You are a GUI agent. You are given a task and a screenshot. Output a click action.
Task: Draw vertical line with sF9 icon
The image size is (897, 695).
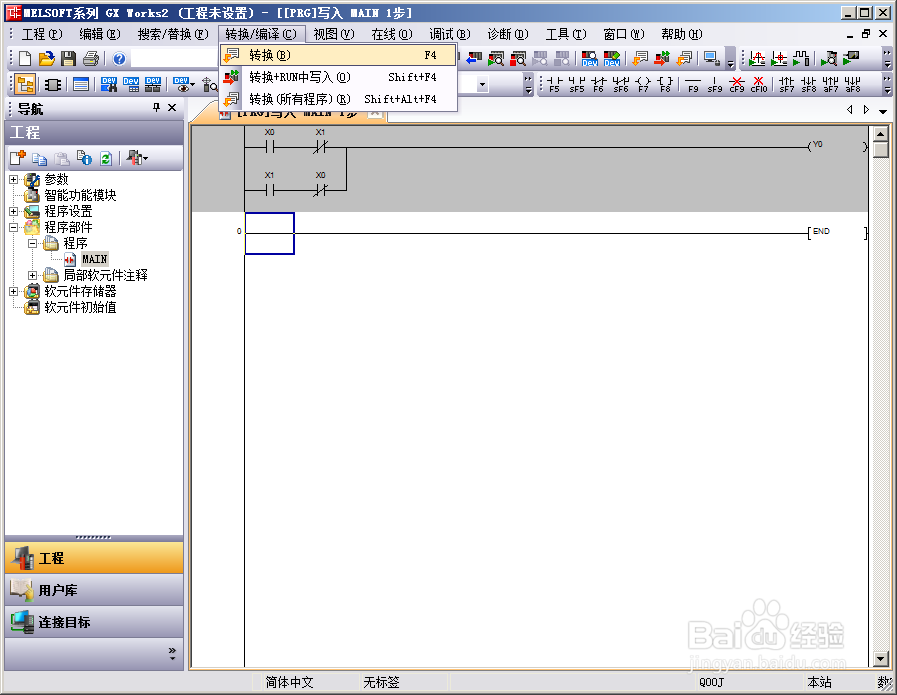tap(715, 85)
